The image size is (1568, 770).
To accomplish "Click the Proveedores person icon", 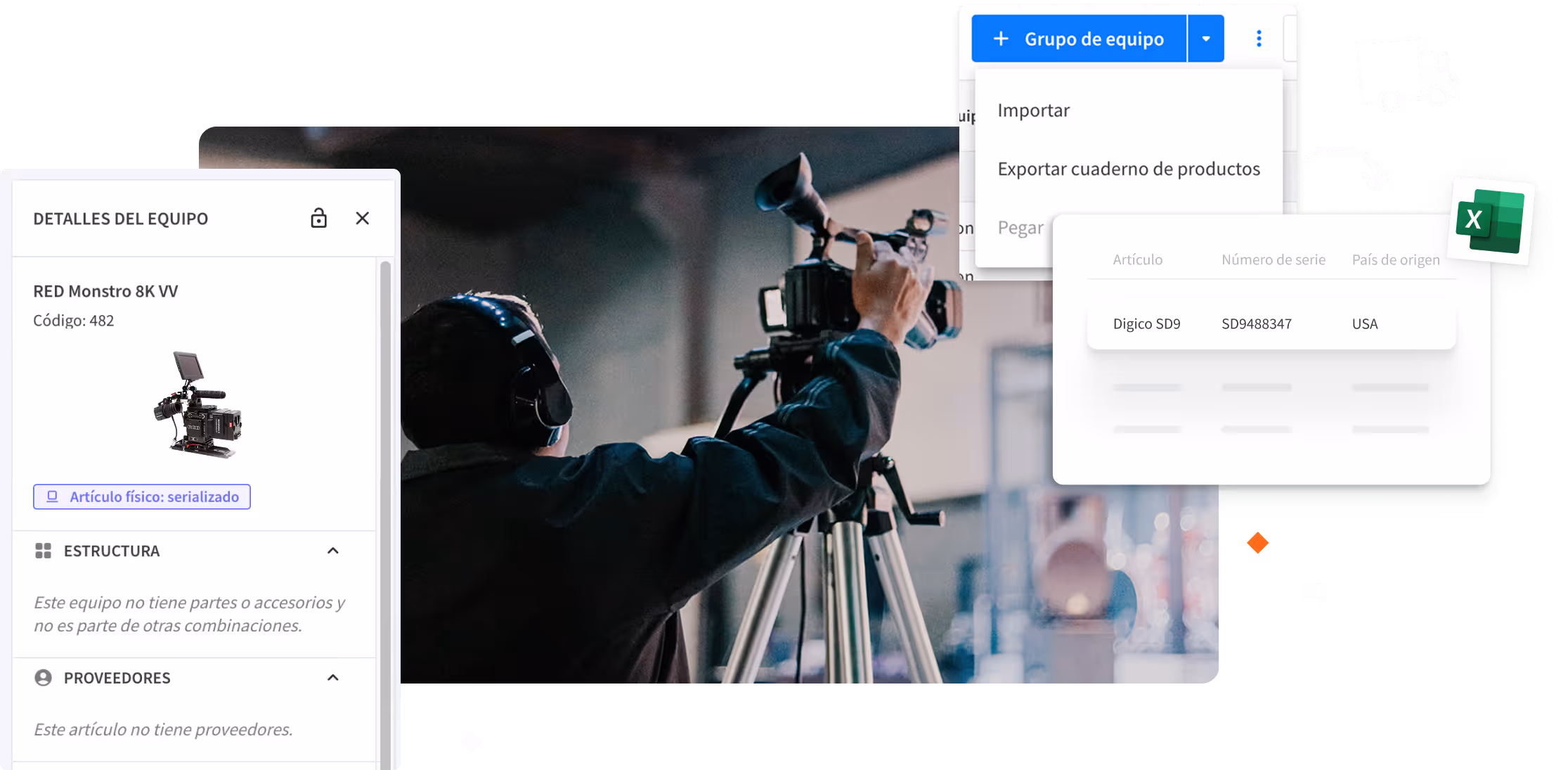I will (43, 678).
